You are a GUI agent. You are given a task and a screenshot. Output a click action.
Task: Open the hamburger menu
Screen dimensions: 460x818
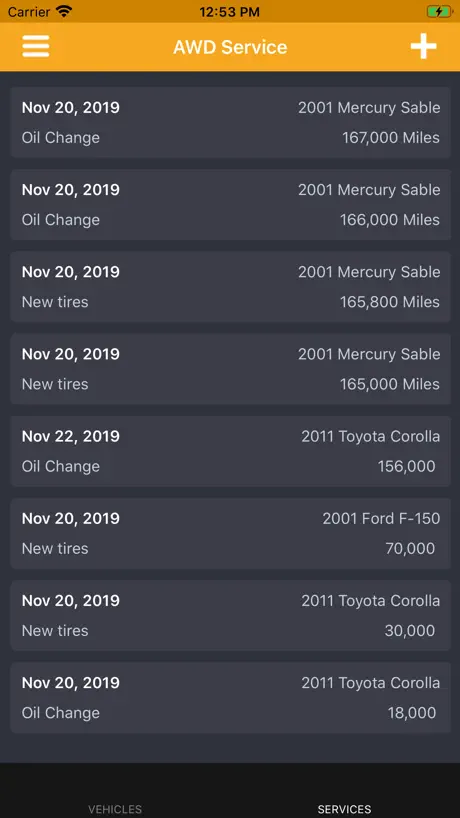tap(36, 46)
